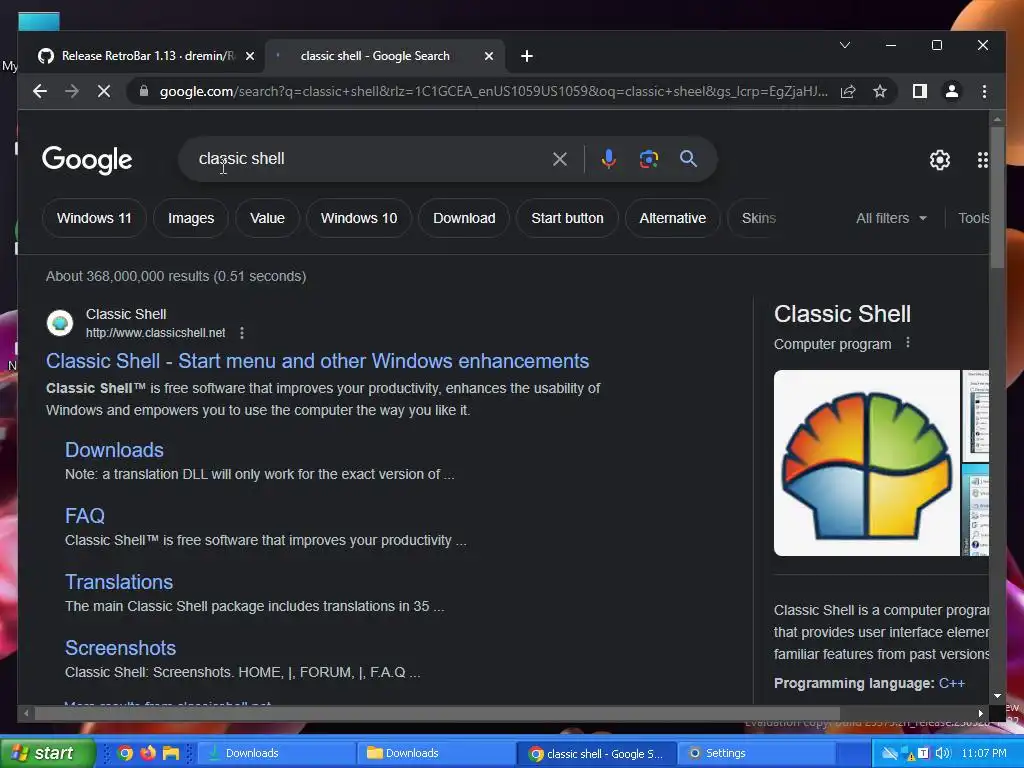Bookmark this page with the star icon
Screen dimensions: 1024x768
(x=880, y=91)
